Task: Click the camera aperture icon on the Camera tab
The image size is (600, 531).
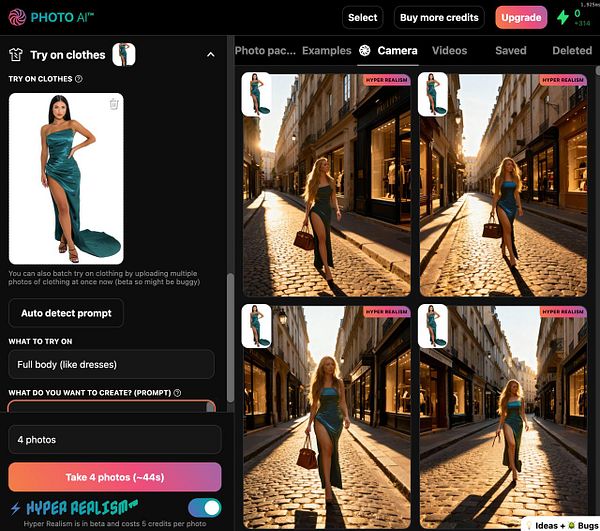Action: pos(365,50)
